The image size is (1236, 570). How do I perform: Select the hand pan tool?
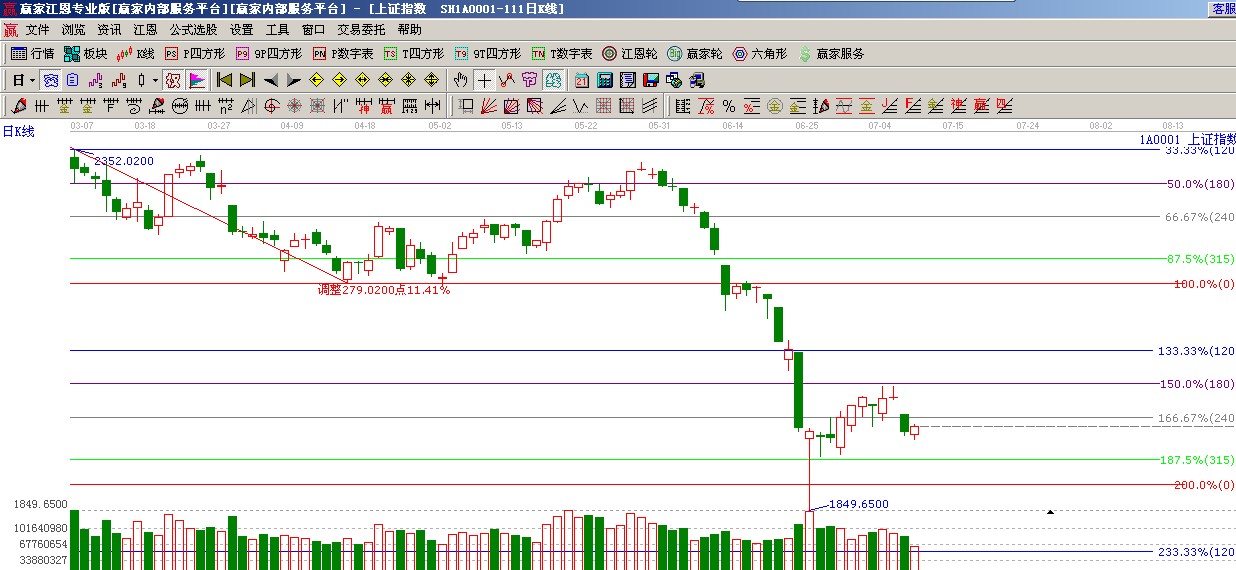pos(460,80)
